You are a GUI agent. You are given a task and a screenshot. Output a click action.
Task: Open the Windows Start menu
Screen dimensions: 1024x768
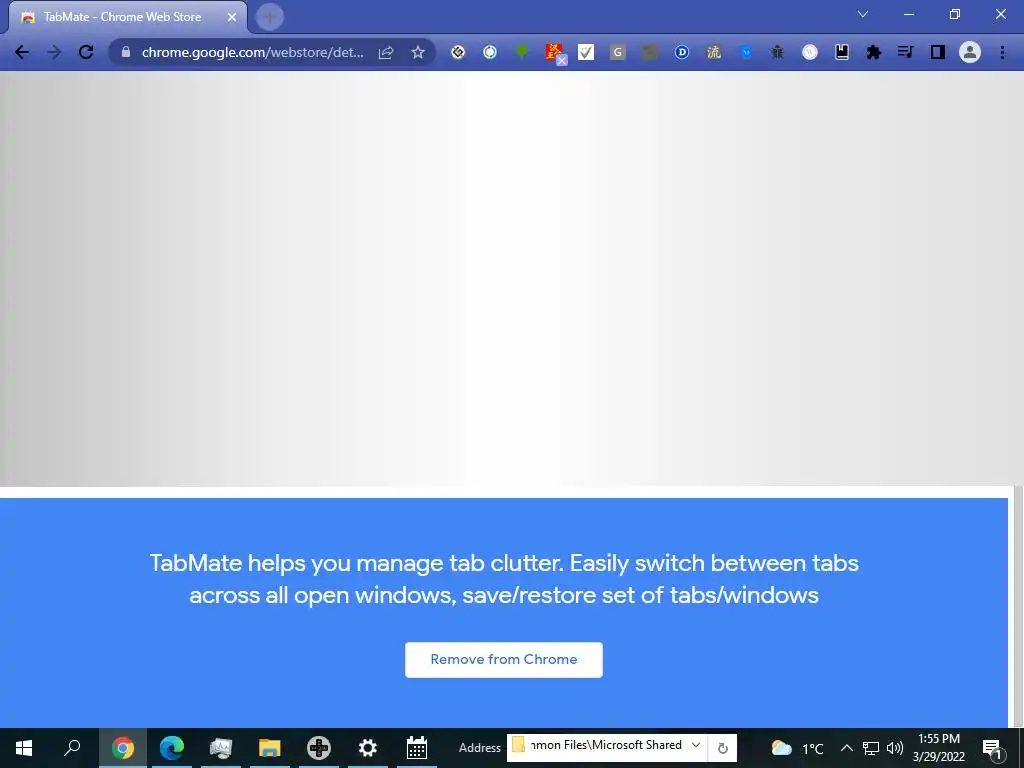pos(24,748)
